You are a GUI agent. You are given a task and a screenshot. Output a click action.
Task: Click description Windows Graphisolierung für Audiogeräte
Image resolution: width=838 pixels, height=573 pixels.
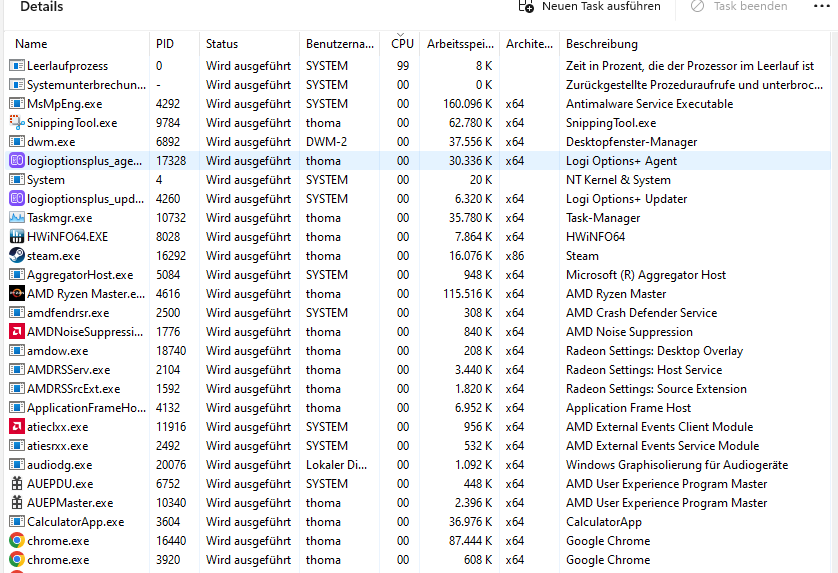pyautogui.click(x=677, y=465)
